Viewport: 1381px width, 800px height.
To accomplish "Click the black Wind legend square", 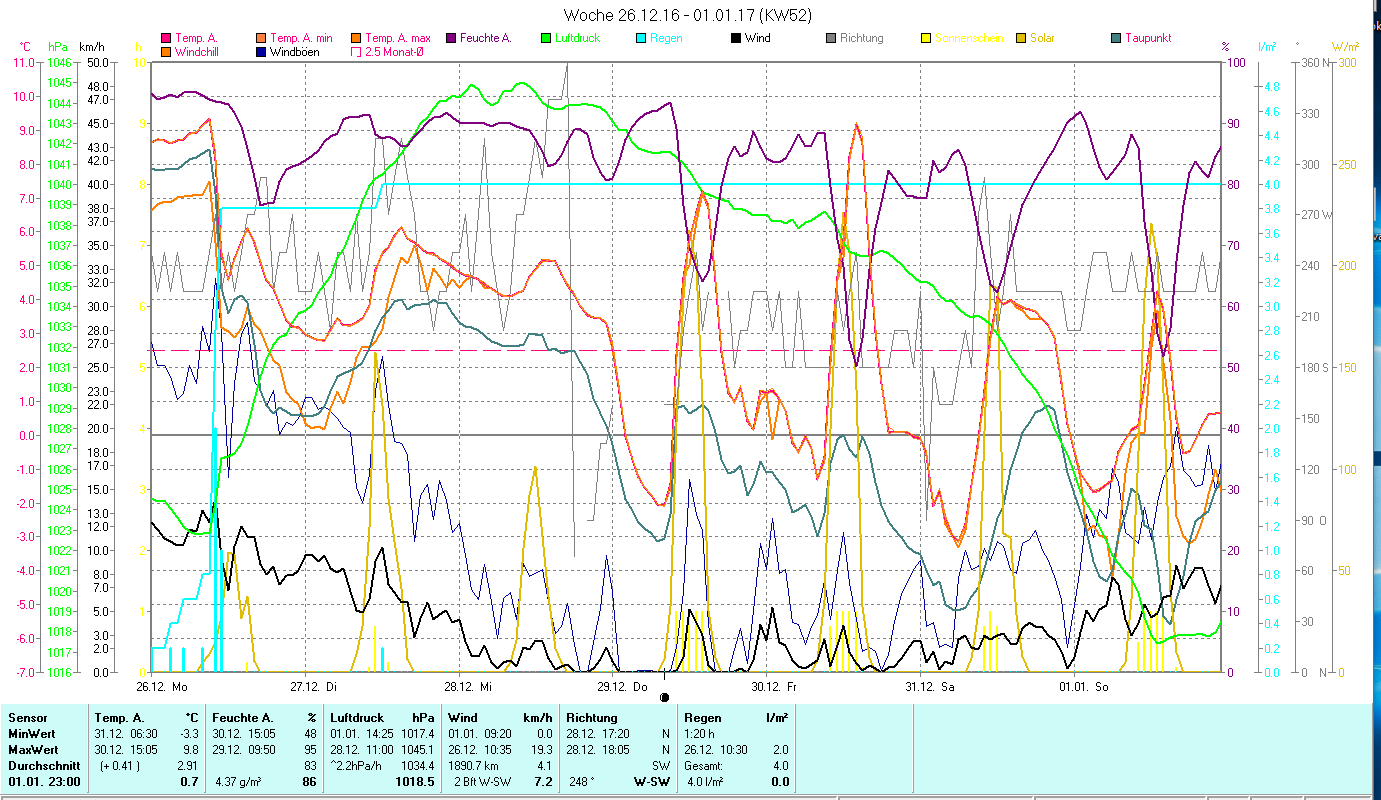I will click(736, 39).
